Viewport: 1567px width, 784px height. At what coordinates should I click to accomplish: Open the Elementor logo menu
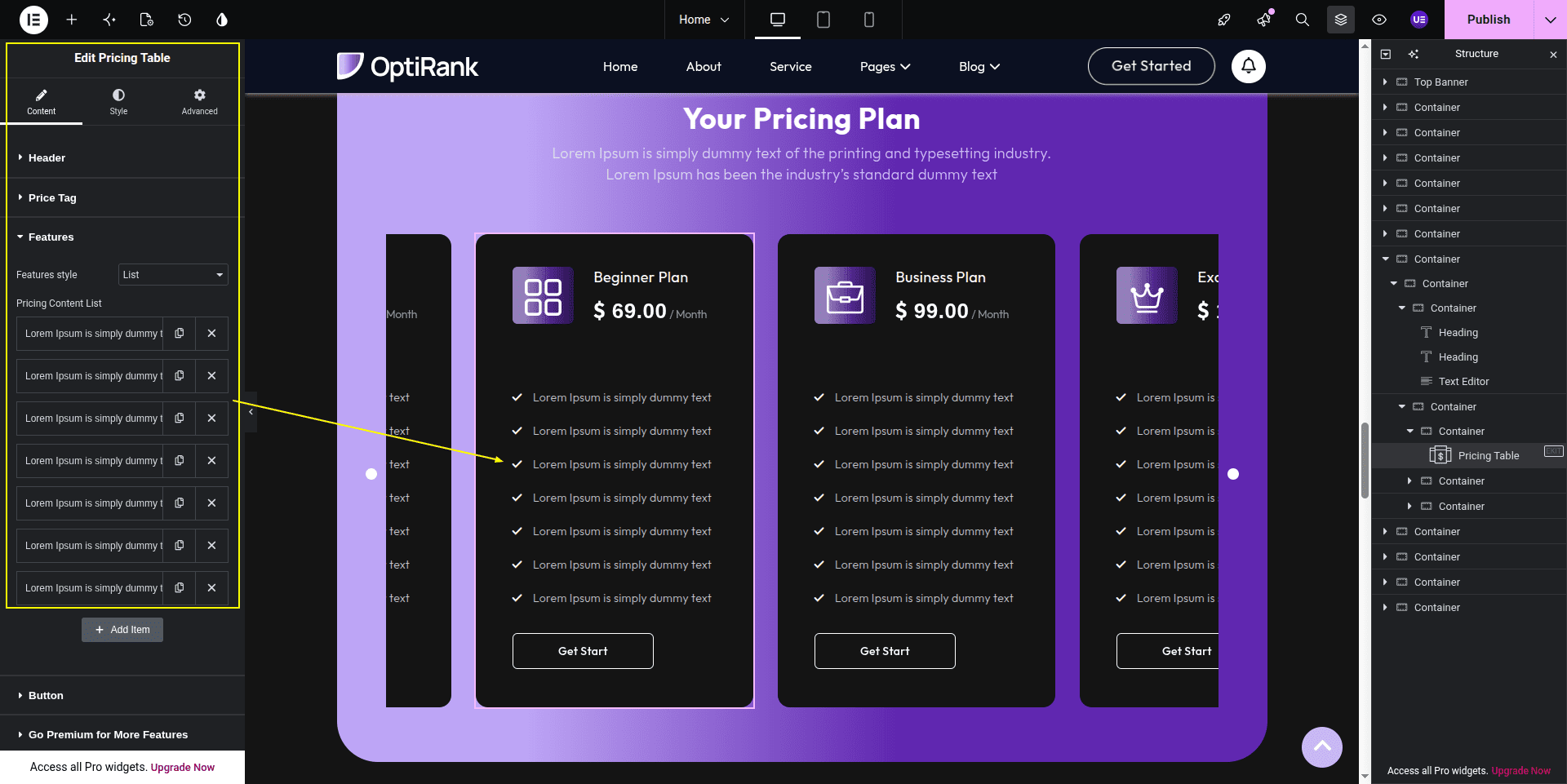click(x=33, y=20)
